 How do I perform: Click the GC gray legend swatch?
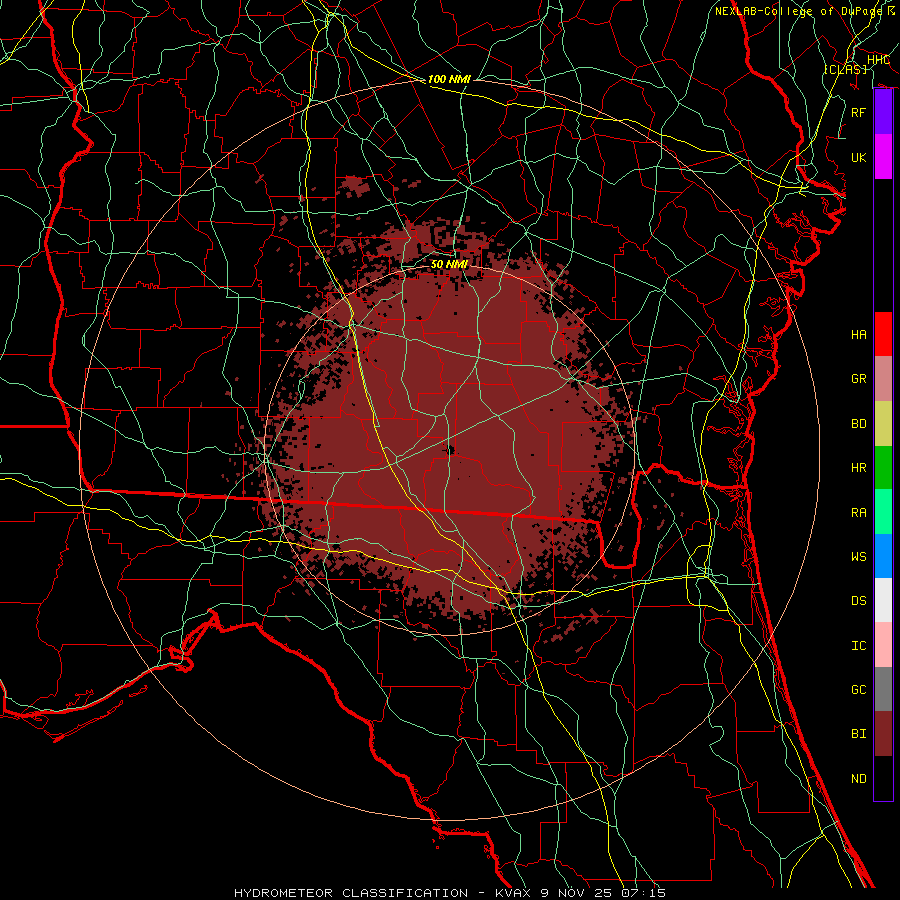883,689
